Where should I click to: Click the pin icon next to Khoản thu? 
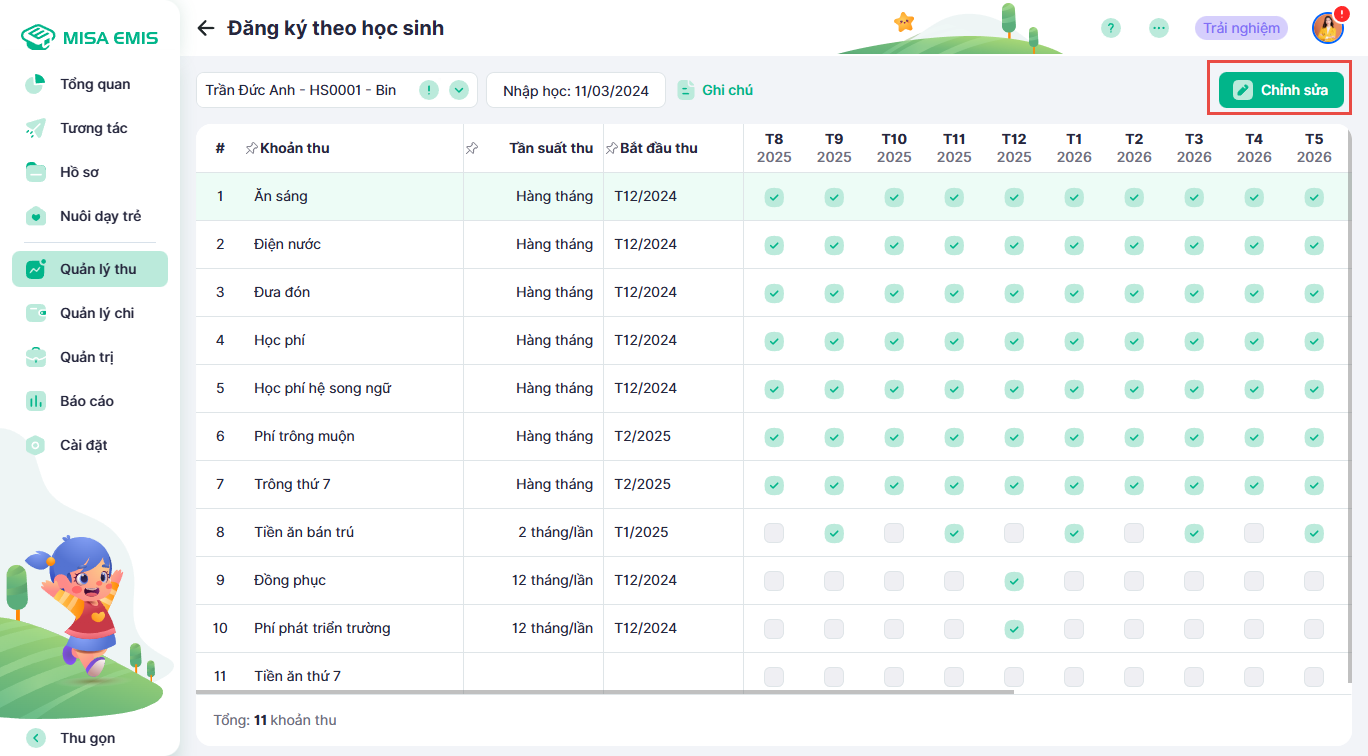251,149
